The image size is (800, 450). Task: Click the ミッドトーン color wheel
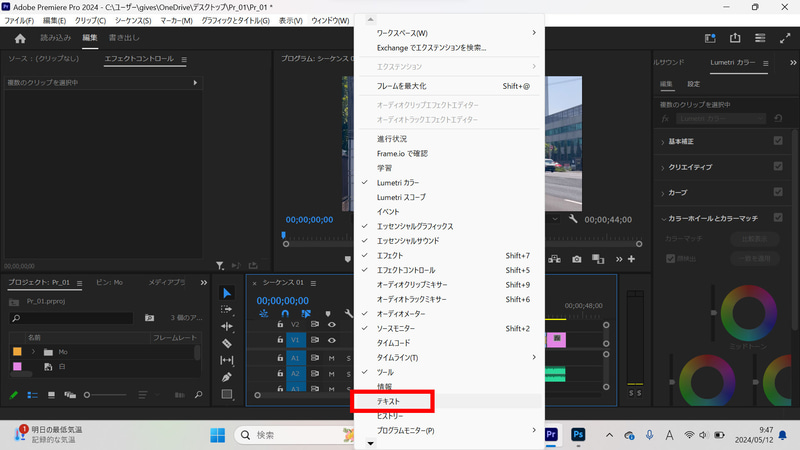[748, 313]
